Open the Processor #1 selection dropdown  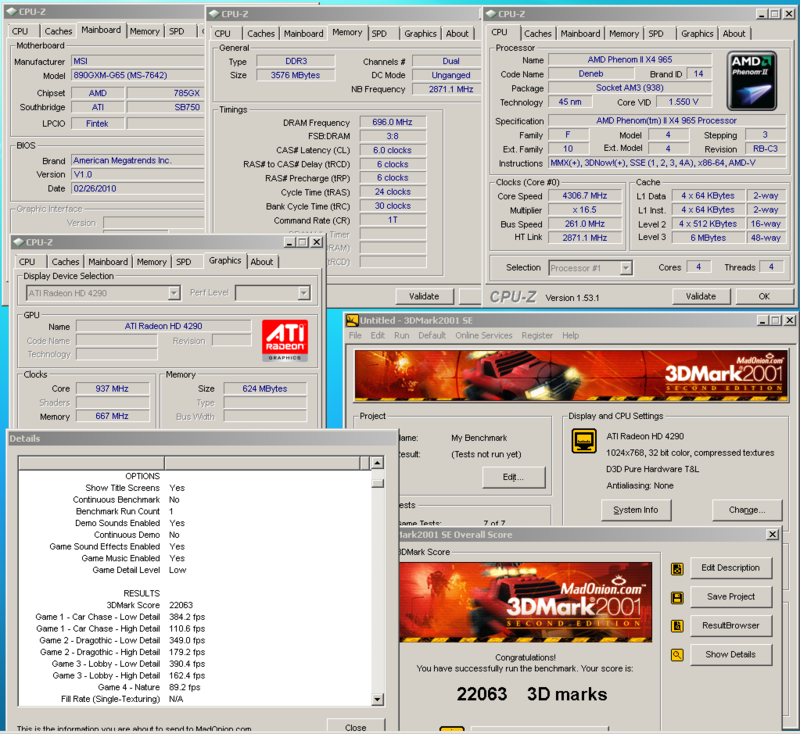[x=625, y=268]
